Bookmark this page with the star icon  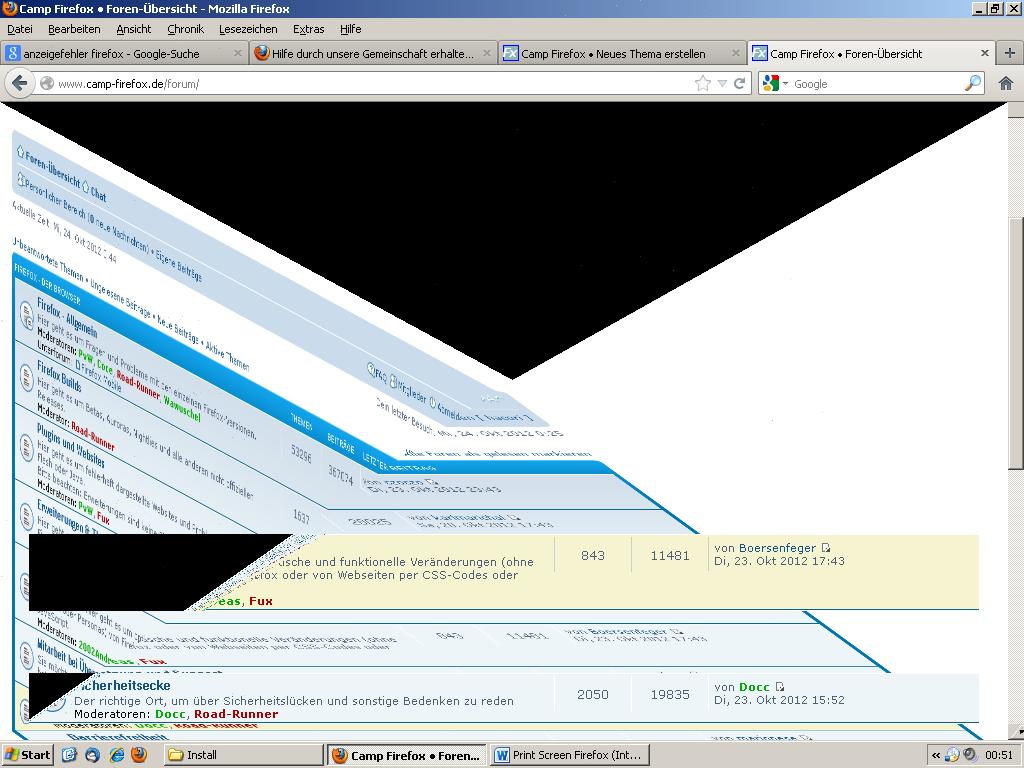point(703,83)
